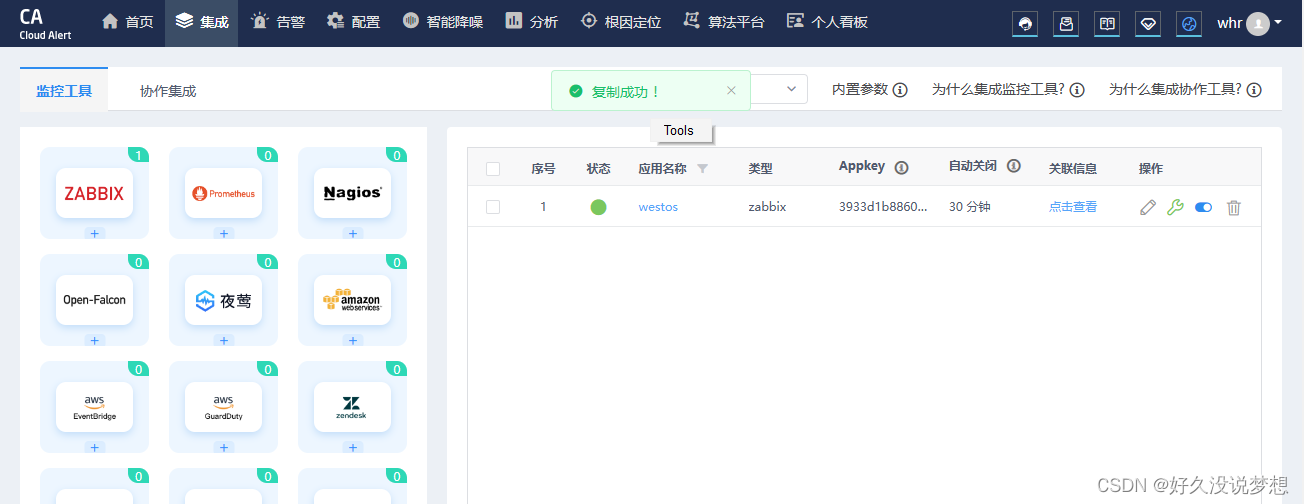Click the 为什么集成协作工具? link
Screen dimensions: 1304x504
coord(1175,90)
